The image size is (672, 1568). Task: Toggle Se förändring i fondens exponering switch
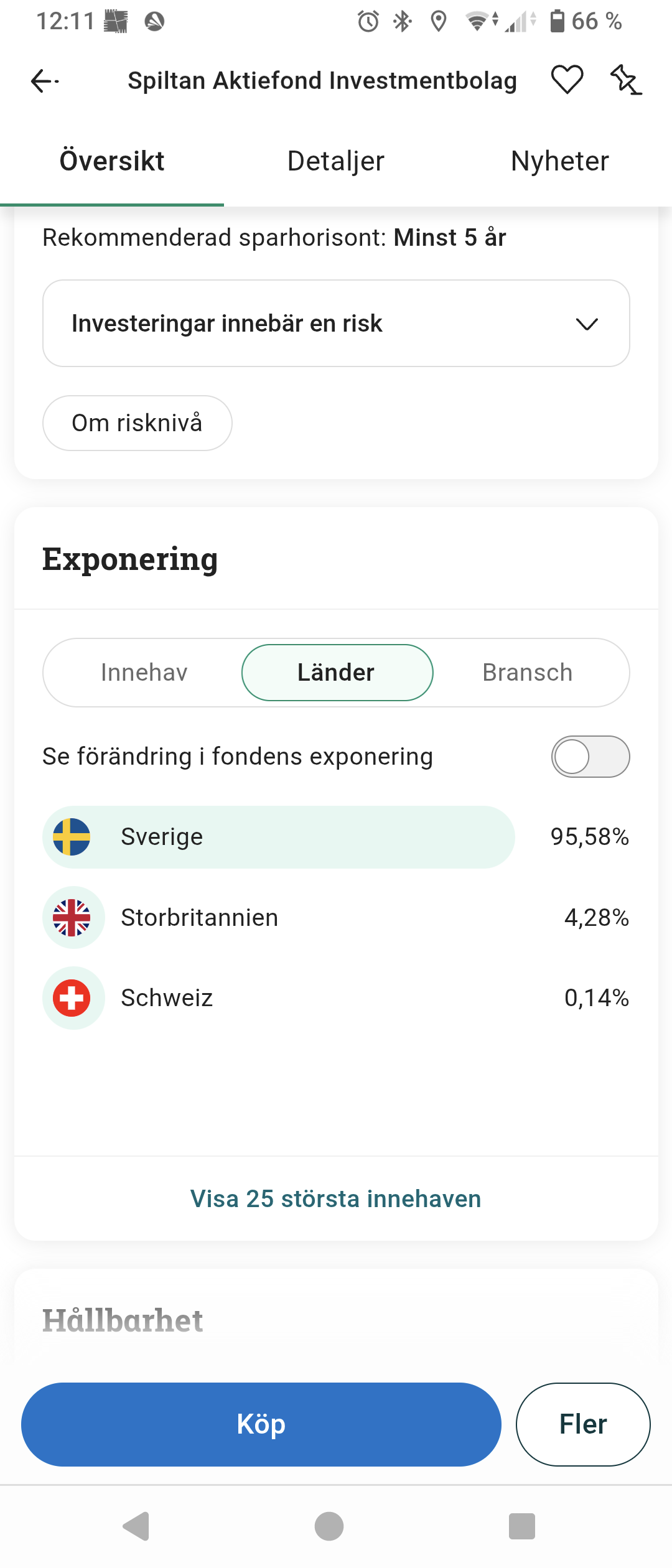[590, 757]
